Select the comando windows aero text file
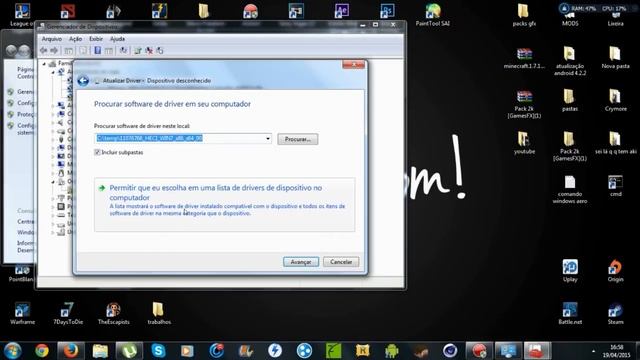The image size is (640, 360). tap(570, 189)
